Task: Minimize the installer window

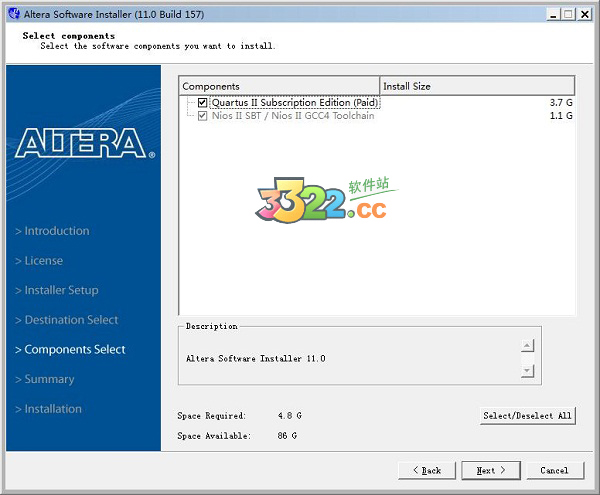Action: click(553, 15)
